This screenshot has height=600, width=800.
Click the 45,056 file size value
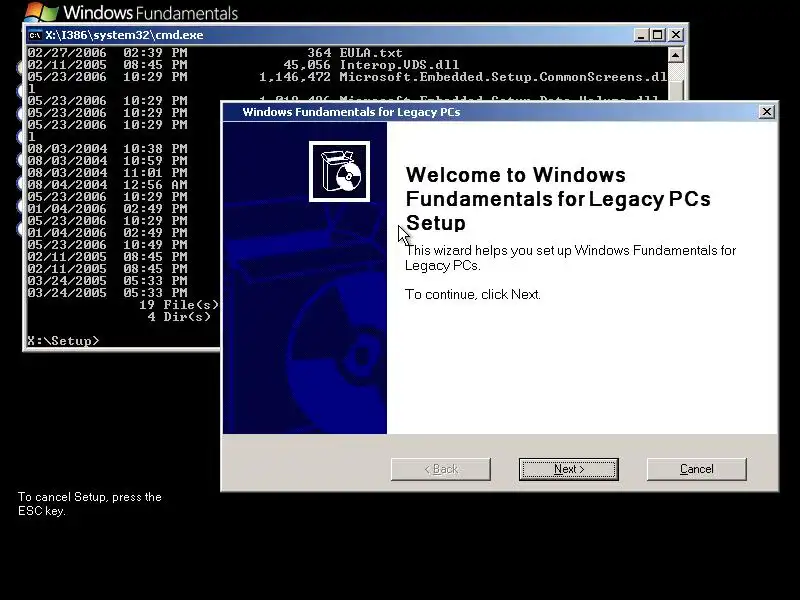coord(307,65)
